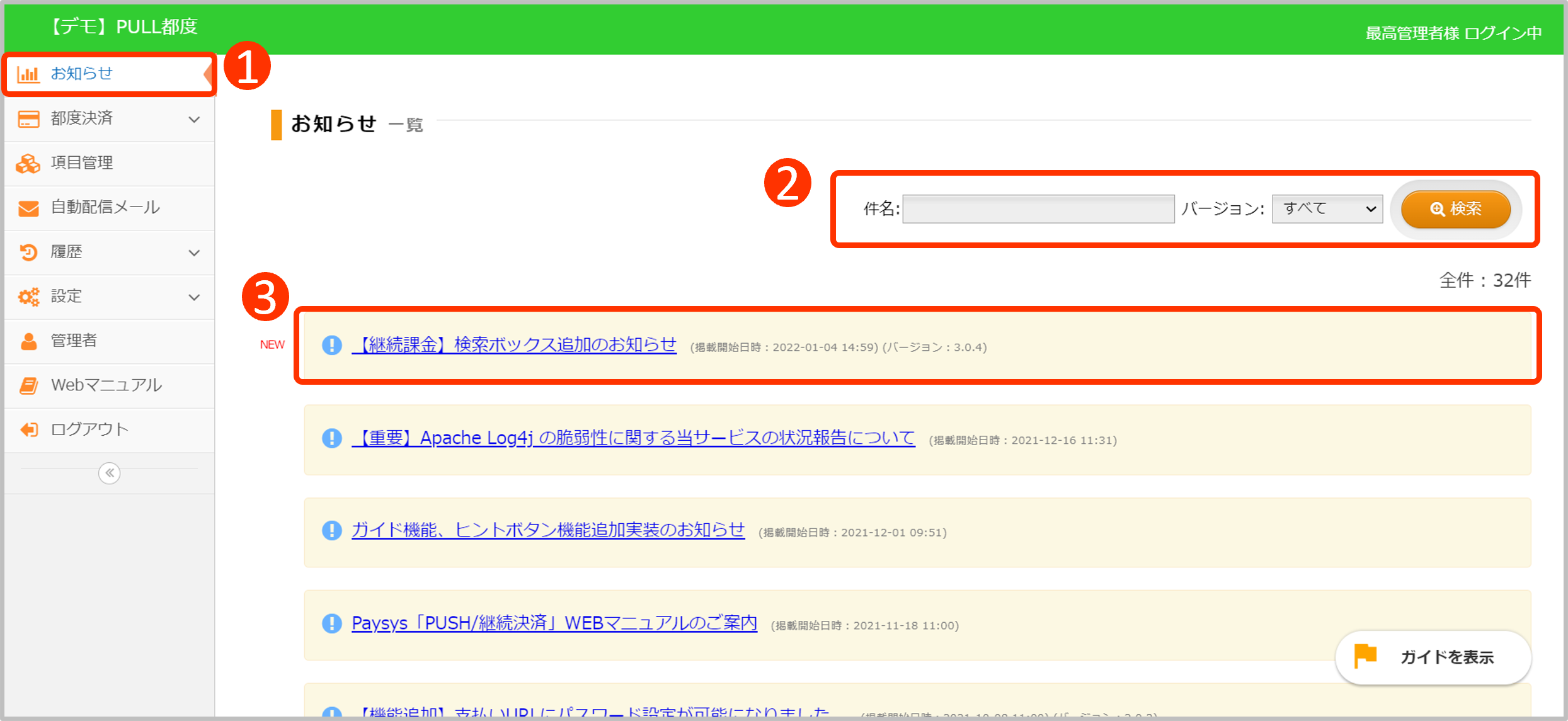This screenshot has width=1568, height=721.
Task: Click the 件名 search text field
Action: (x=1038, y=209)
